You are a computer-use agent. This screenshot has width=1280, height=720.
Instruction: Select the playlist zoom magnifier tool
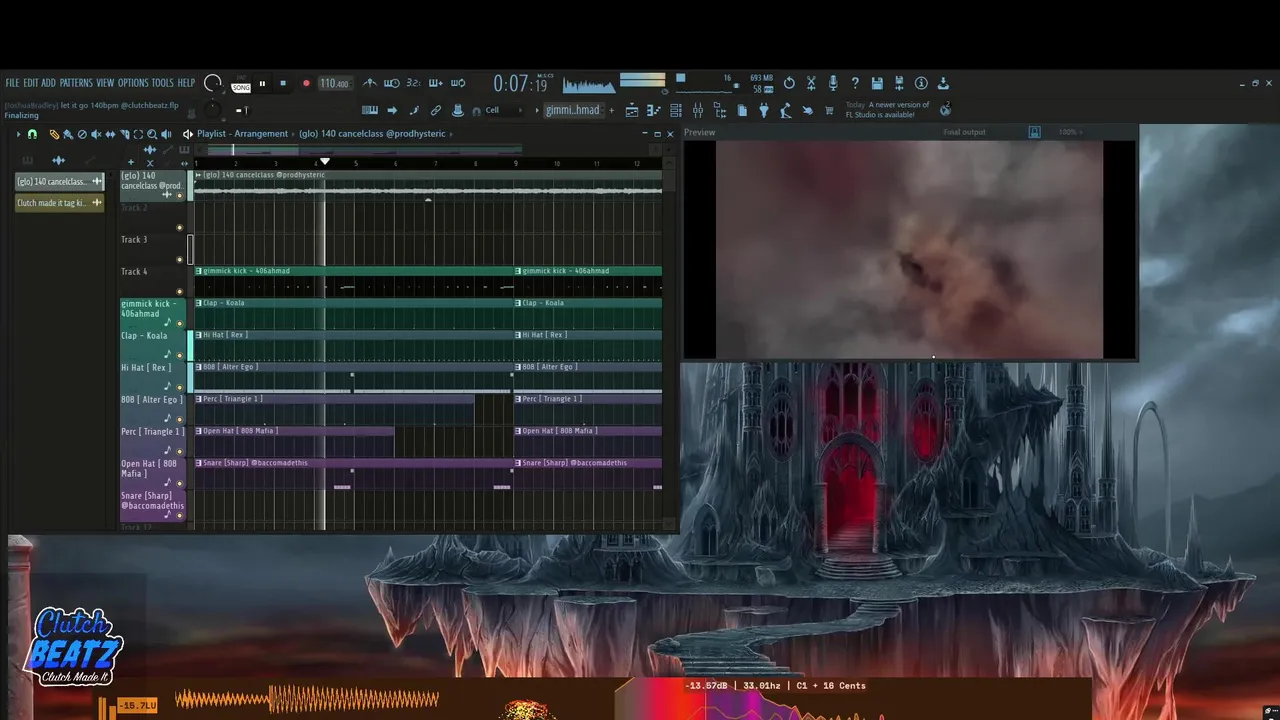(x=152, y=134)
